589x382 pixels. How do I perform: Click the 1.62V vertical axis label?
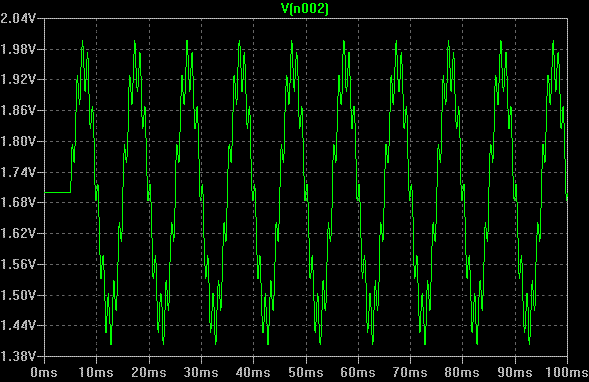(18, 234)
